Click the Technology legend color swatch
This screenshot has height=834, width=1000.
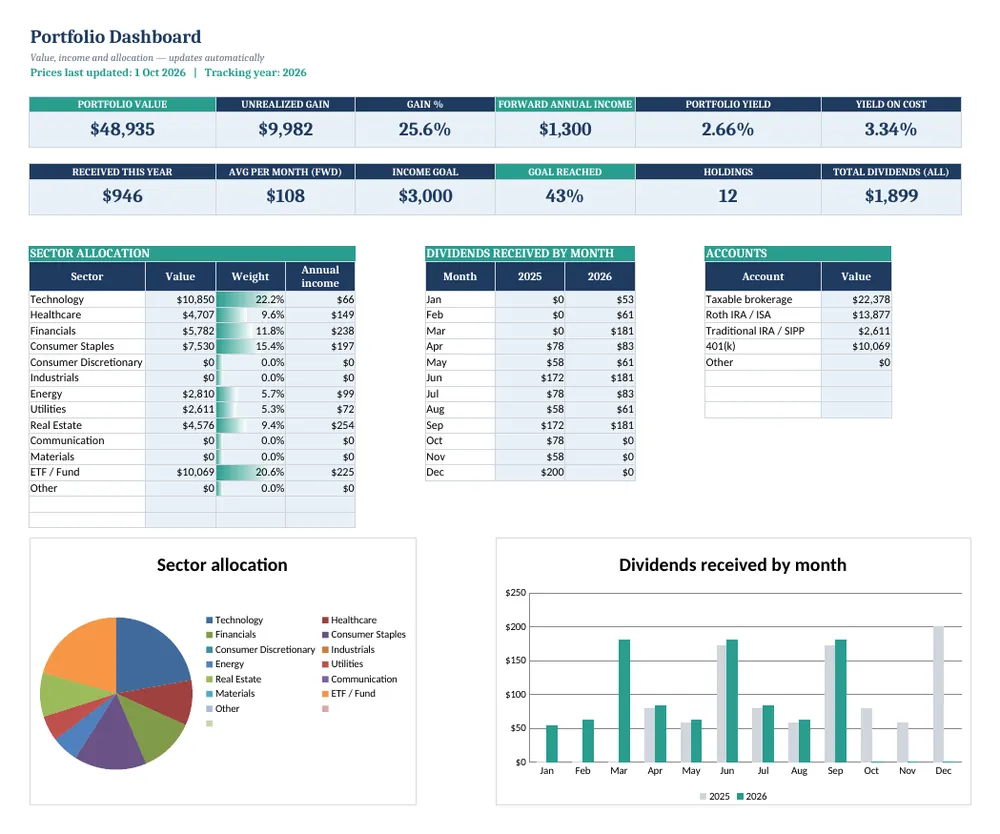pyautogui.click(x=209, y=620)
